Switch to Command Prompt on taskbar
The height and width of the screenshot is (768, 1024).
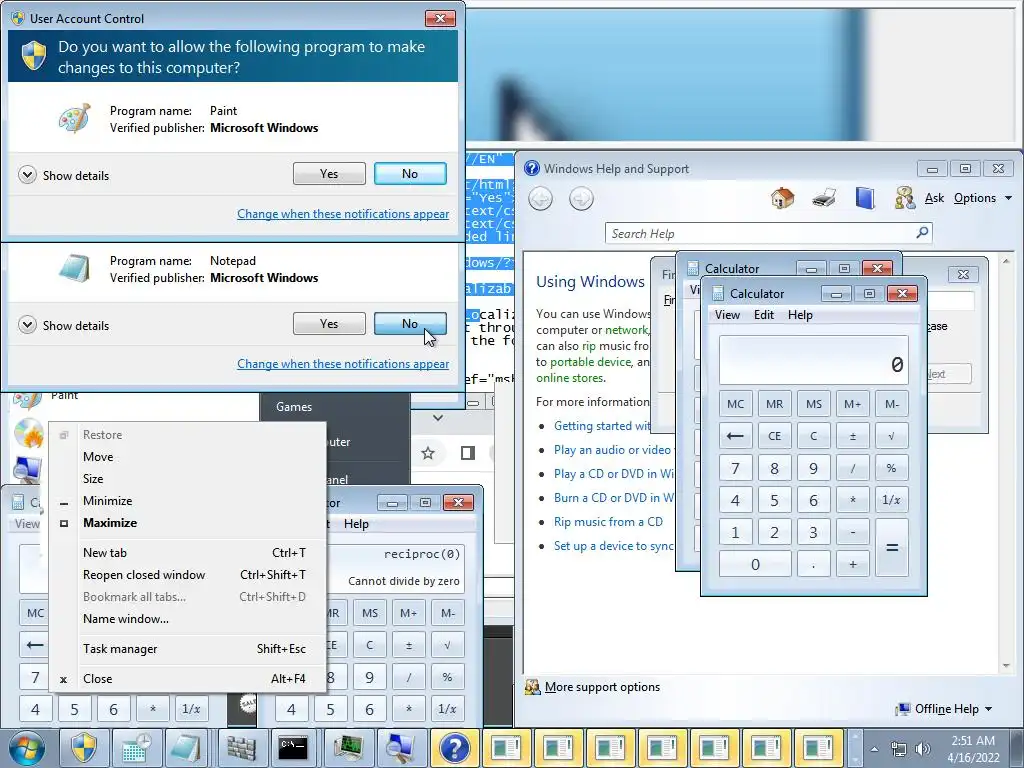[293, 748]
